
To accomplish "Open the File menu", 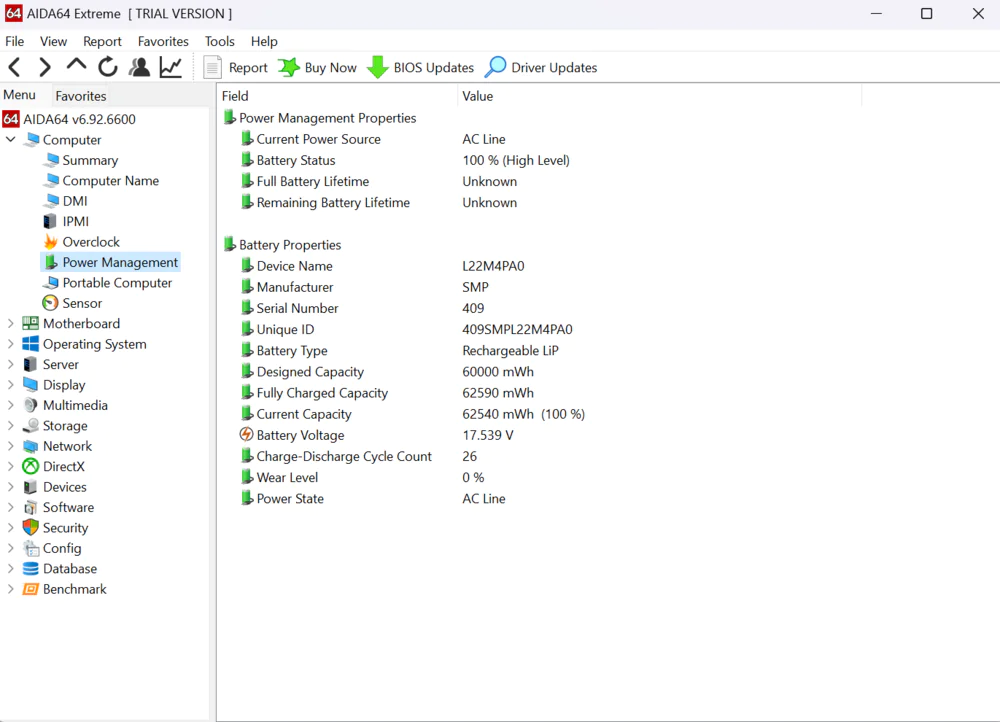I will pyautogui.click(x=14, y=41).
